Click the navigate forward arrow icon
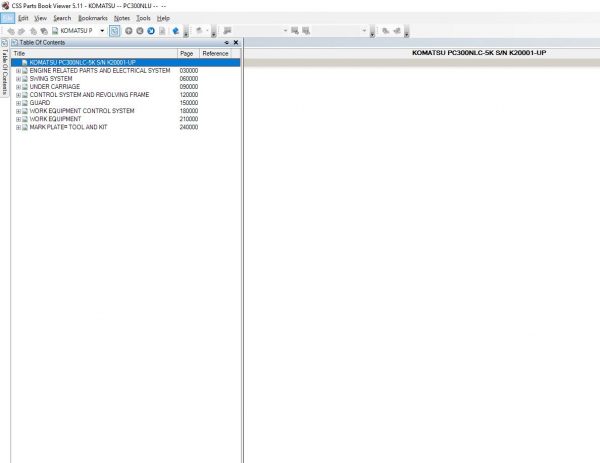 click(21, 31)
